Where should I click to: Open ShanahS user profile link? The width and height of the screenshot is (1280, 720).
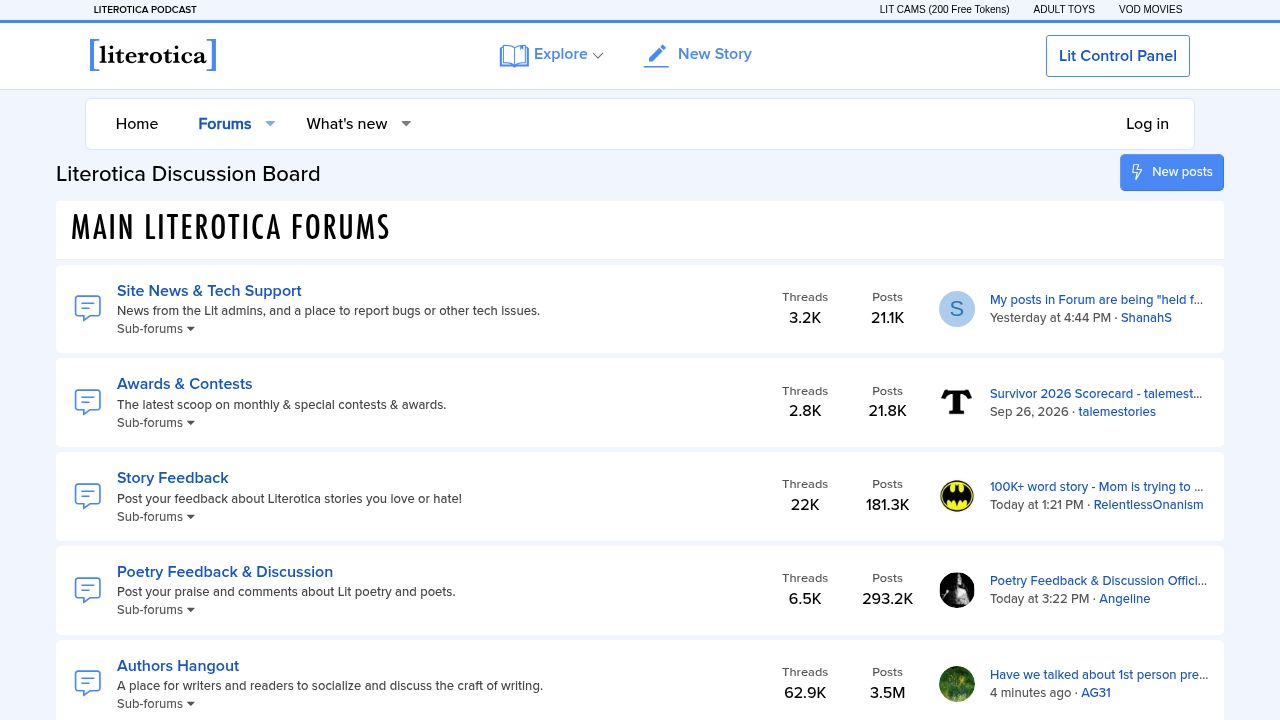pos(1146,318)
